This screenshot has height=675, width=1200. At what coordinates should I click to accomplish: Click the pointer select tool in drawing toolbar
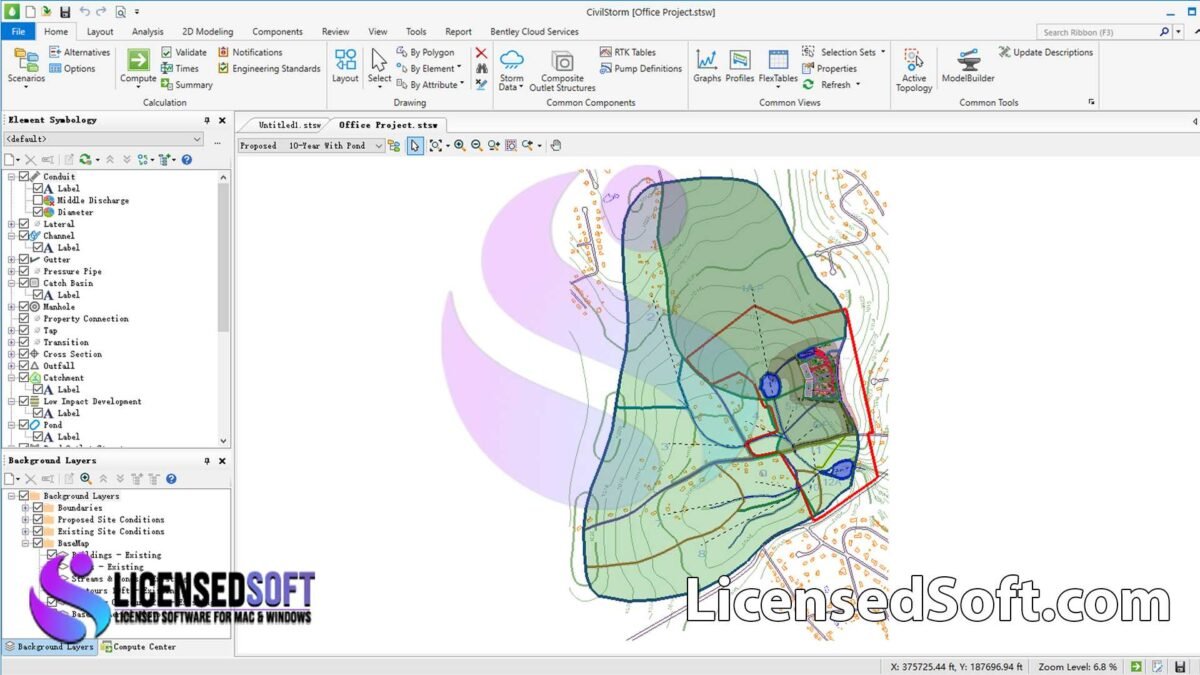point(415,145)
